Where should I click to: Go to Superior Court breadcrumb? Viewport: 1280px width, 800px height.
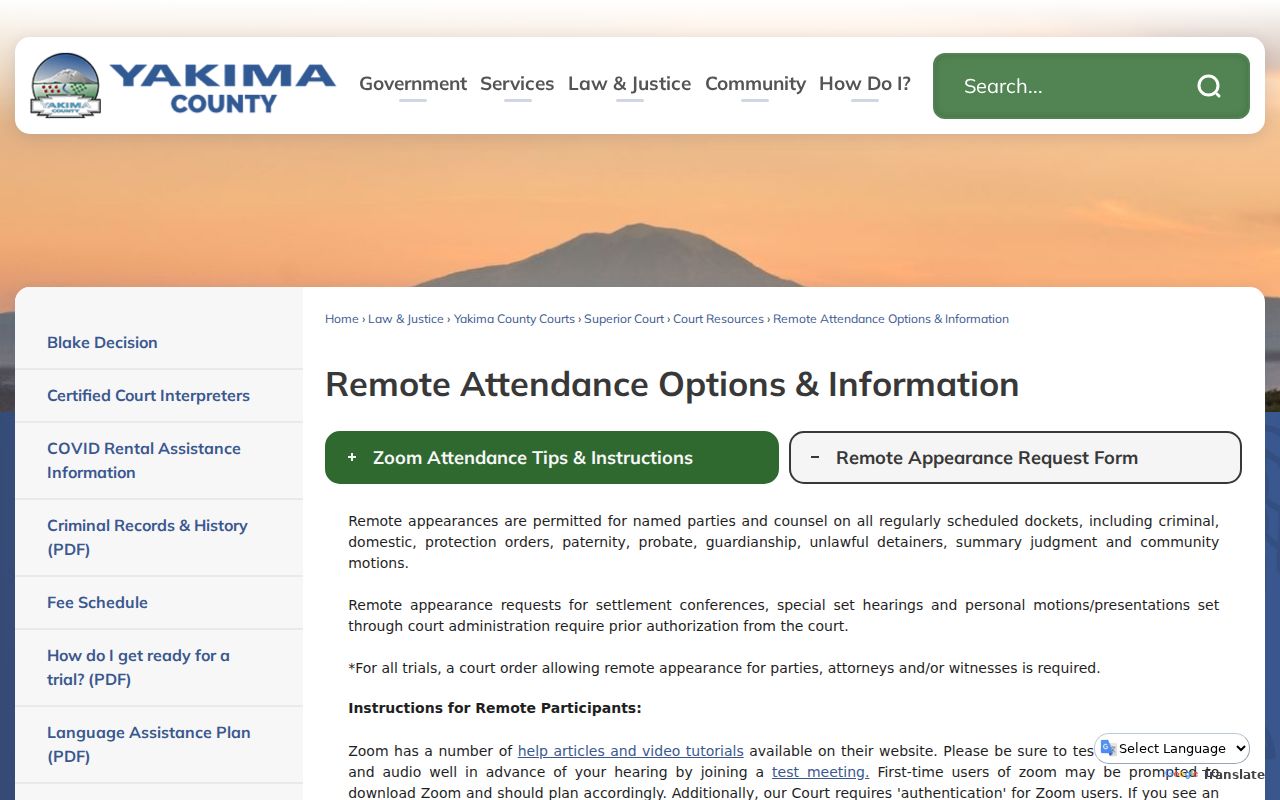tap(624, 319)
